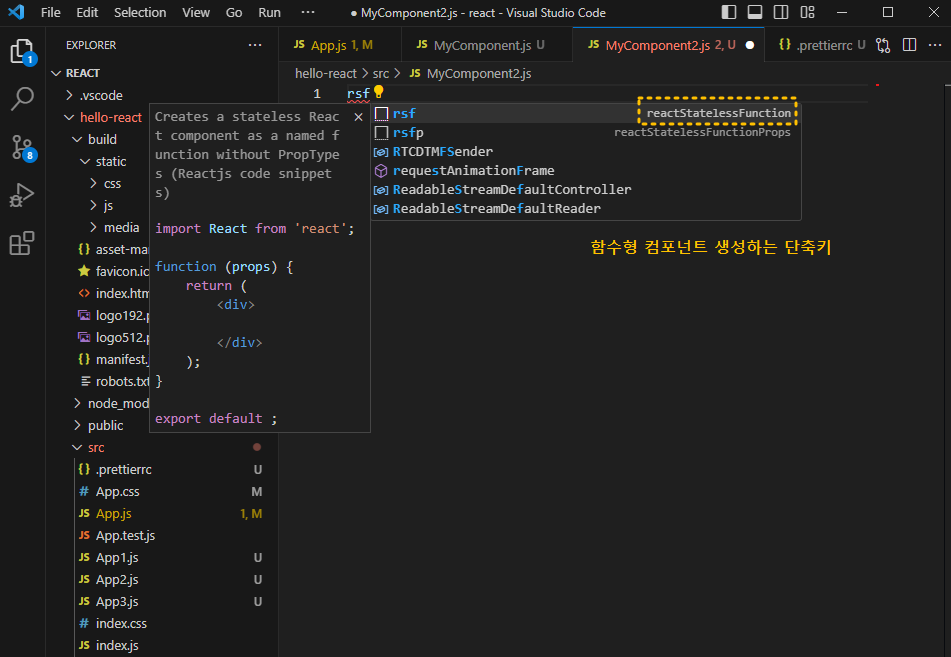Click the VS Code logo icon
This screenshot has height=657, width=951.
[x=16, y=12]
